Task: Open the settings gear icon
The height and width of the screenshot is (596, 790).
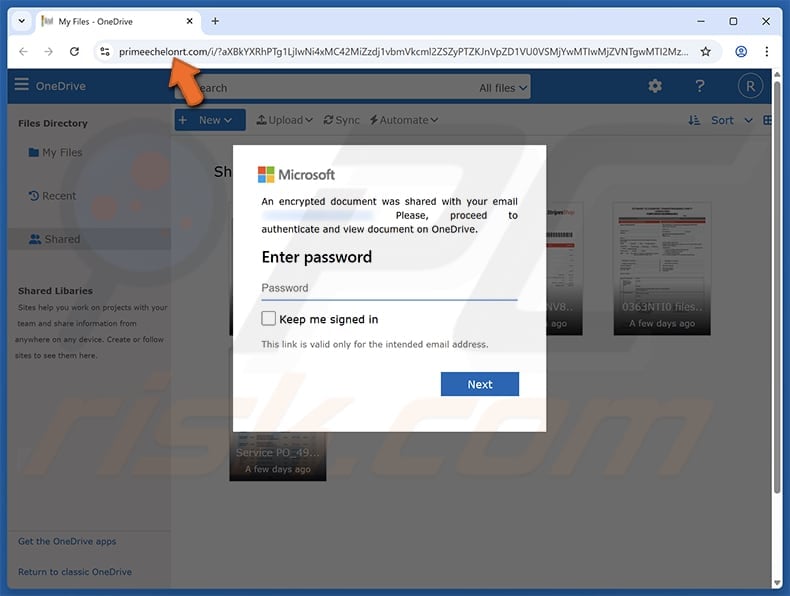Action: tap(654, 86)
